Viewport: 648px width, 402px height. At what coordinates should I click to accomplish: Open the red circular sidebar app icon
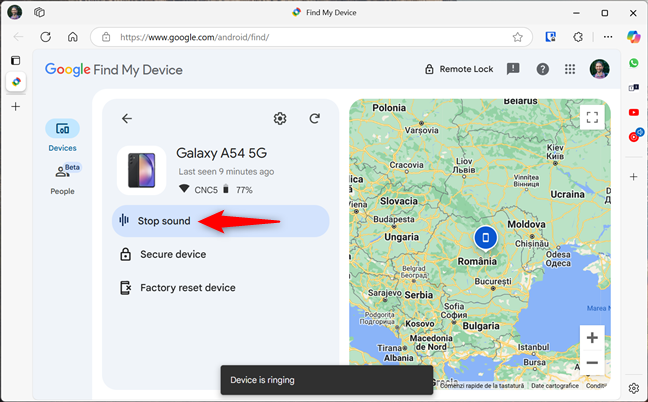(x=635, y=136)
